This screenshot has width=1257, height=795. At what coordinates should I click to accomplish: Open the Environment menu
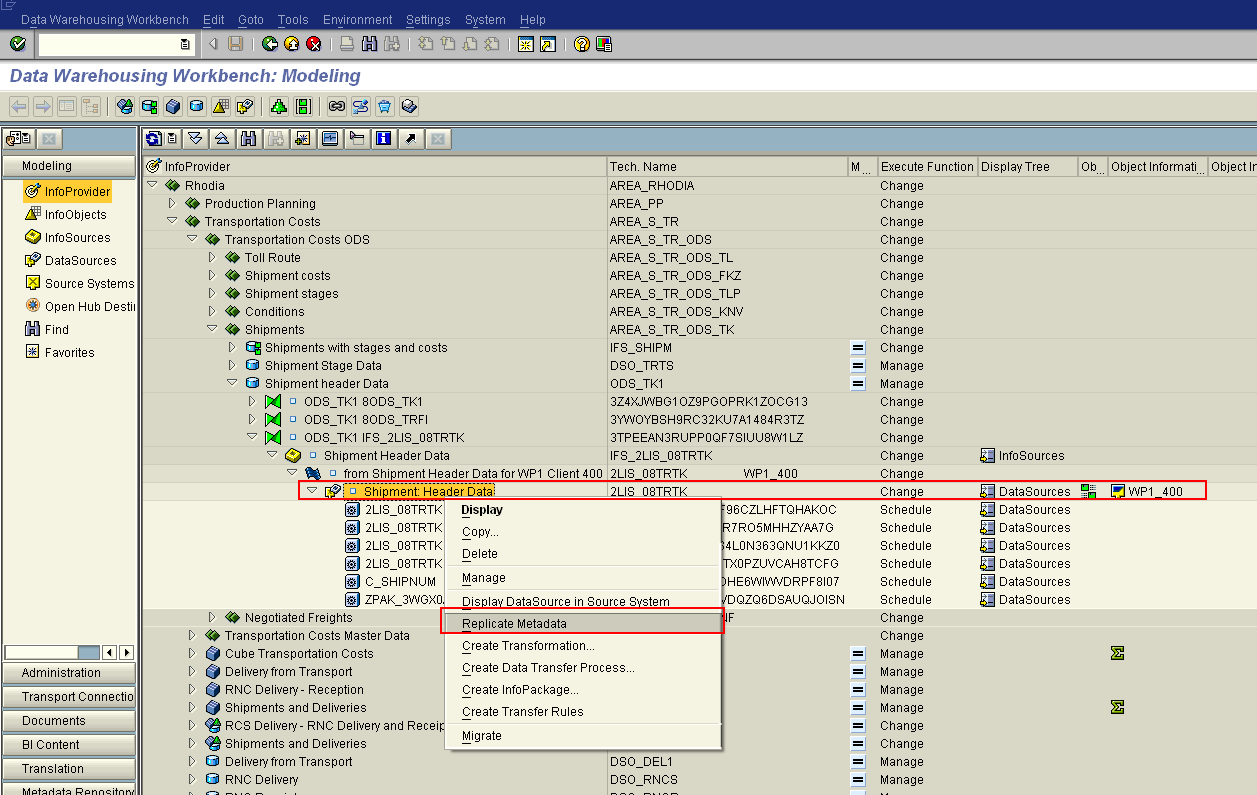(x=358, y=19)
